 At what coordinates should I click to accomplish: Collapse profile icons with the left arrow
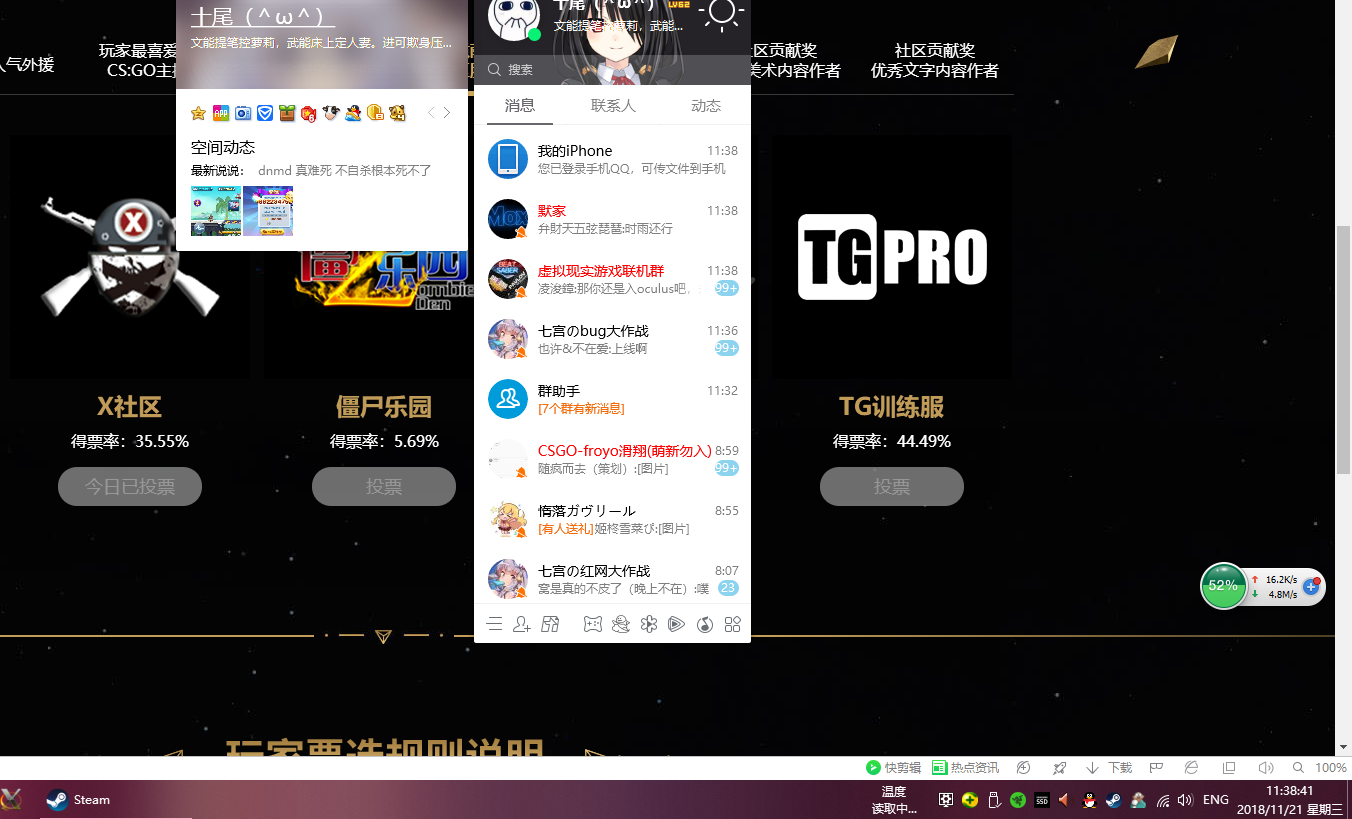pos(429,113)
